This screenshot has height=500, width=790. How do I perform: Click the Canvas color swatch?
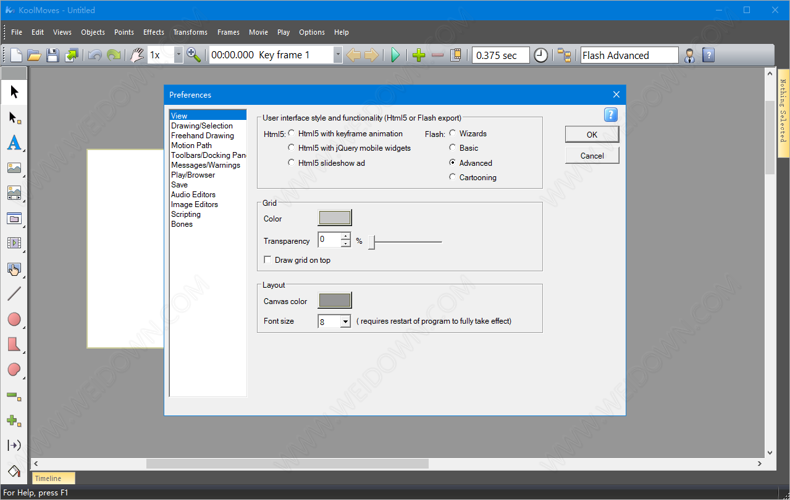coord(334,301)
